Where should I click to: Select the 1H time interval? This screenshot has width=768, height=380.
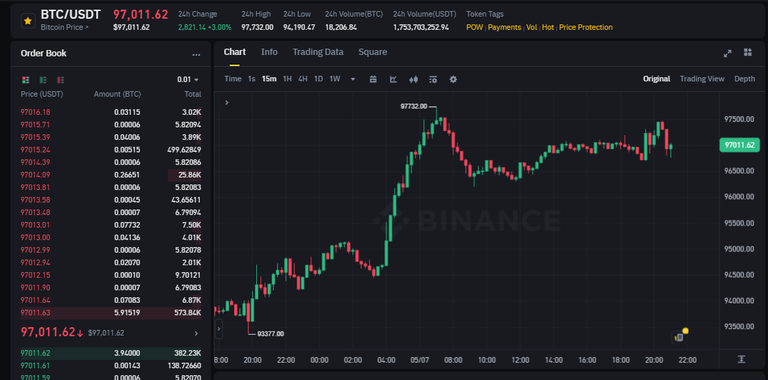288,79
